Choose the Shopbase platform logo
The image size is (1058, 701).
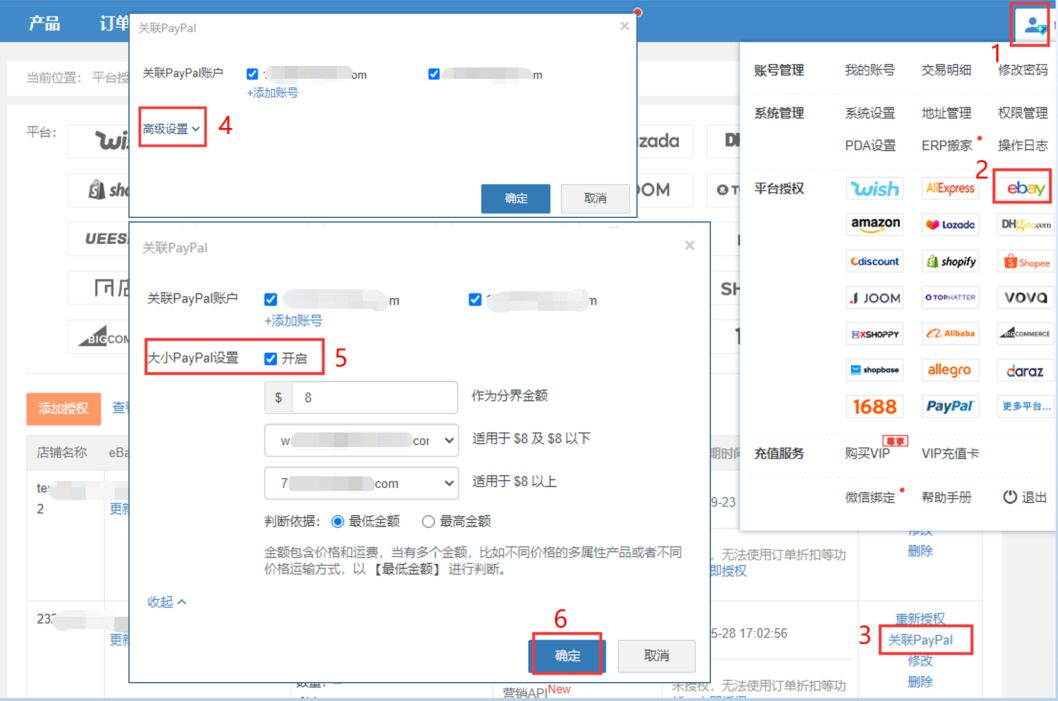[x=874, y=370]
